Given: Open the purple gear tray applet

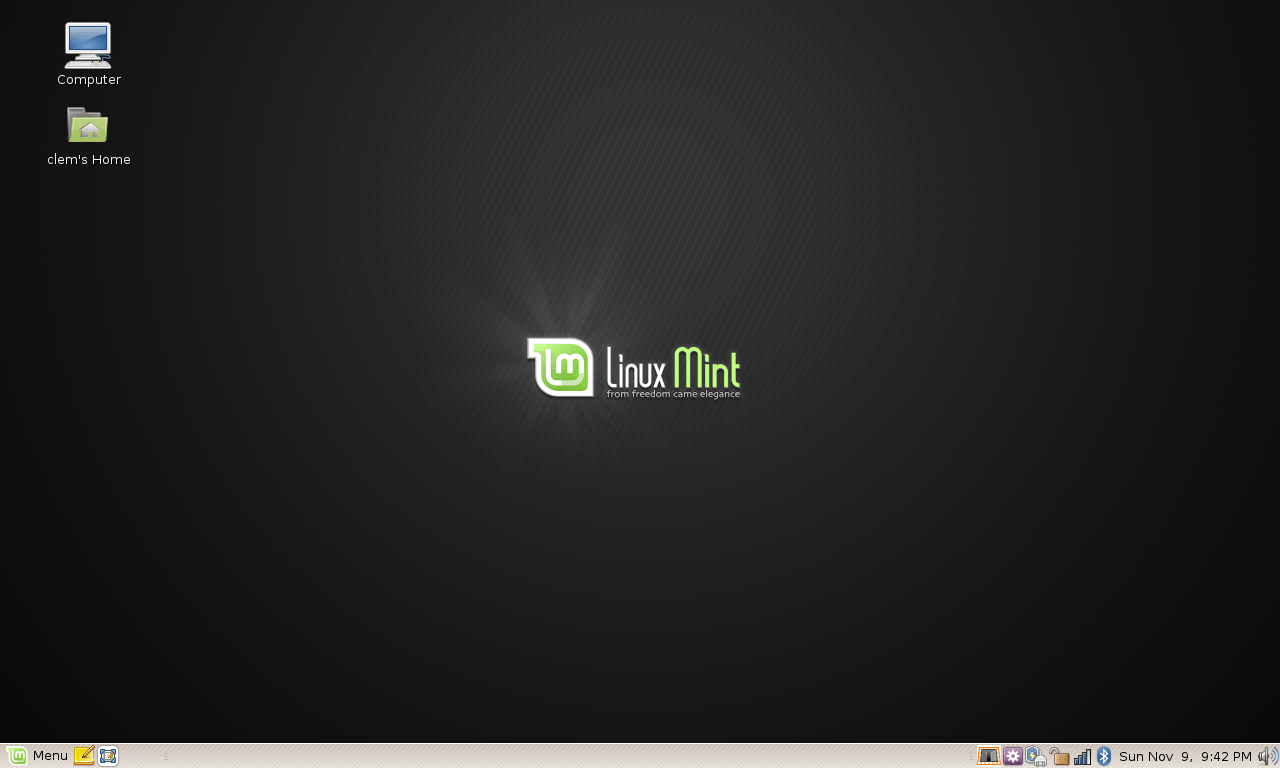Looking at the screenshot, I should pos(1013,756).
